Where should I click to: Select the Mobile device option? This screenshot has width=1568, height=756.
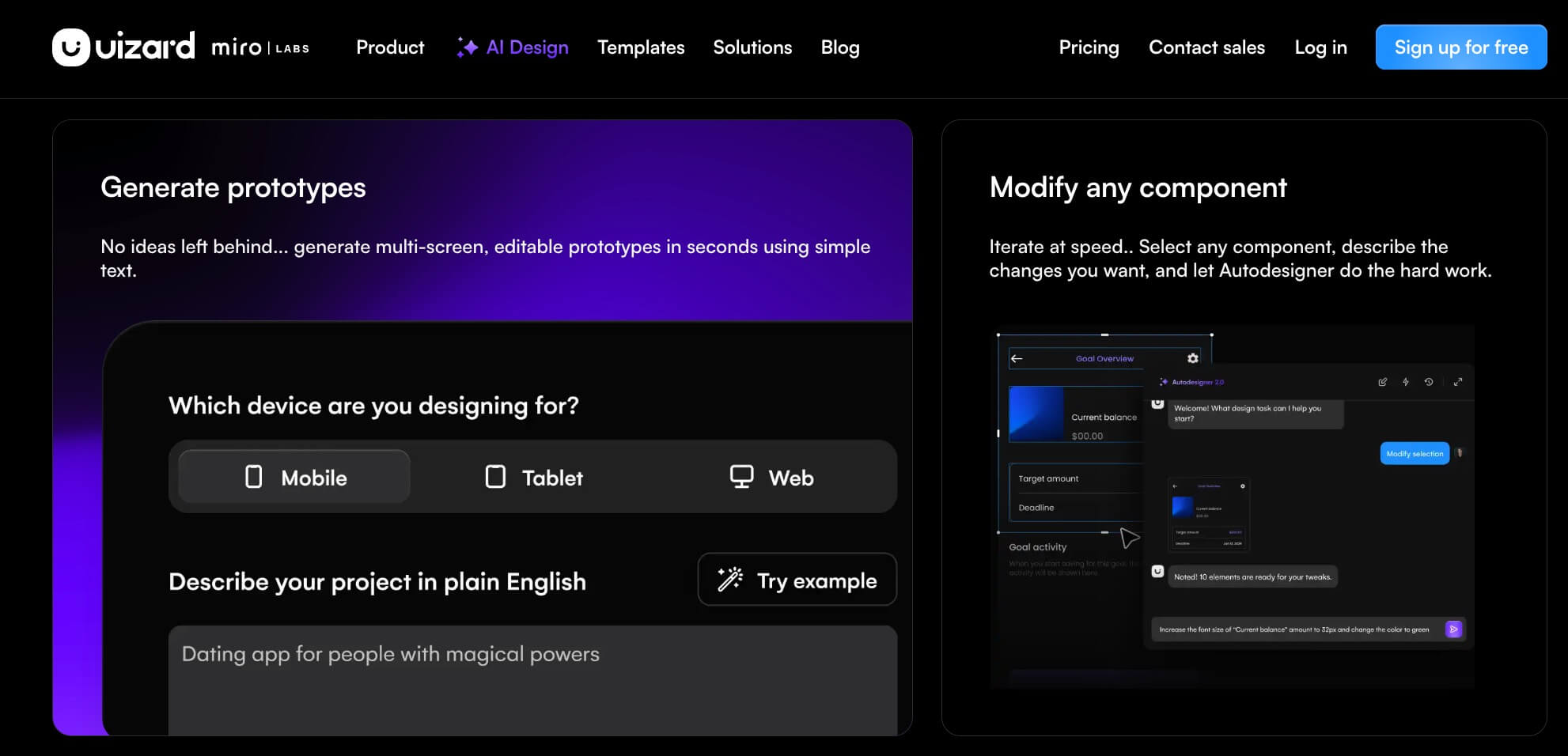[x=294, y=477]
